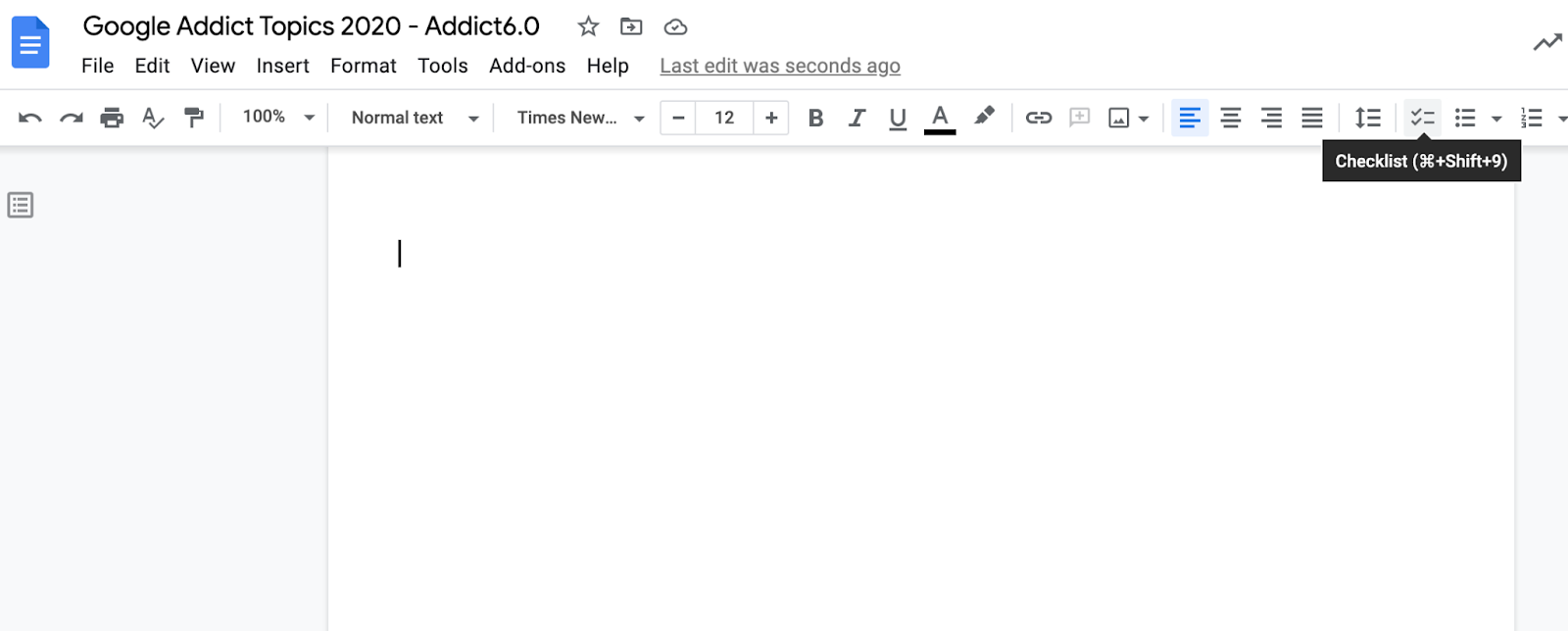The height and width of the screenshot is (631, 1568).
Task: Click the font size field showing 12
Action: coord(724,118)
